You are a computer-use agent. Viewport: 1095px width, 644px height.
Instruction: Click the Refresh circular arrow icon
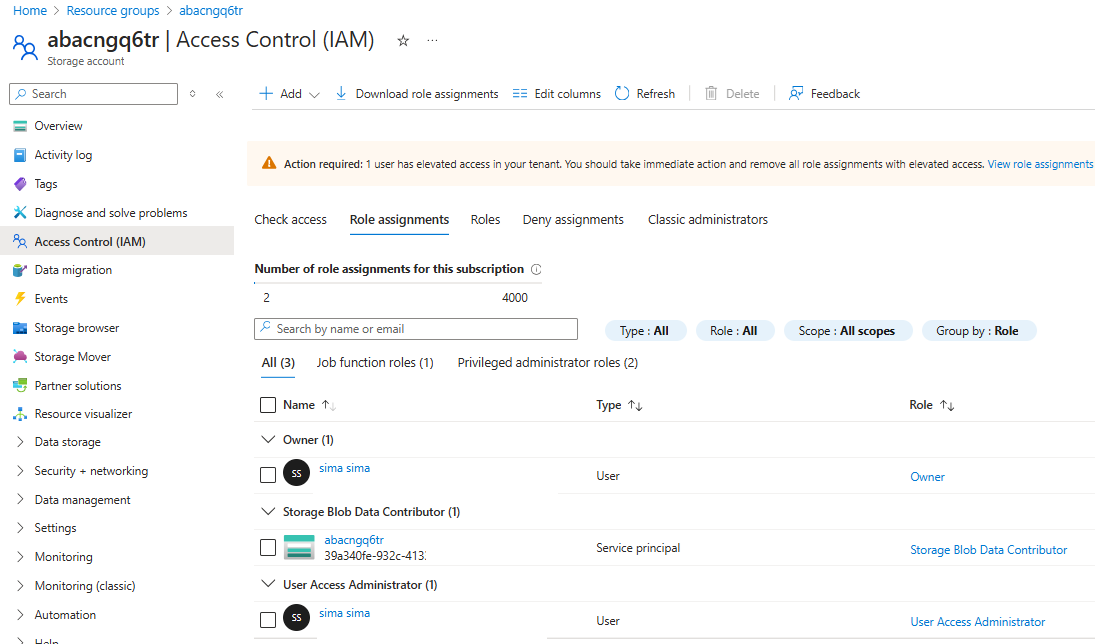coord(622,94)
